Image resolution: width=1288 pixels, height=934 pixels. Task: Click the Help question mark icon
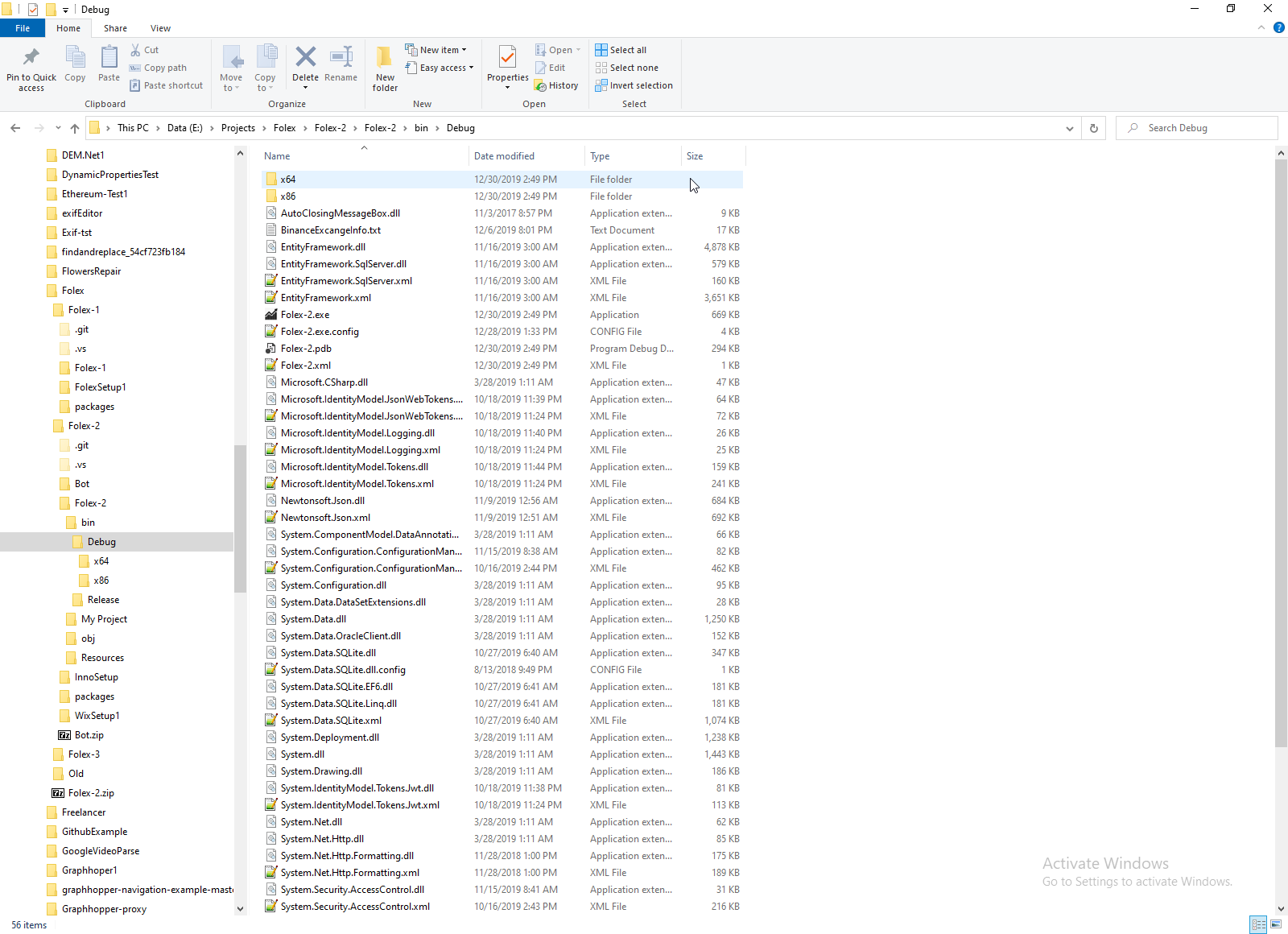click(1278, 27)
